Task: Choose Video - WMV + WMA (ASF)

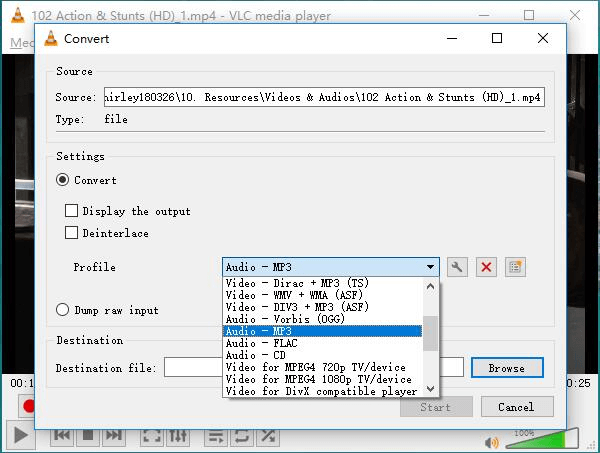Action: click(323, 295)
